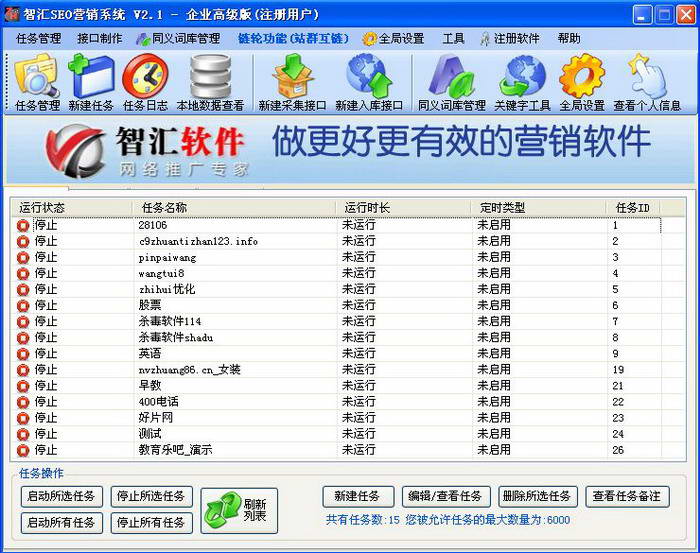Screen dimensions: 700x553
Task: Sort by 运行状态 column header
Action: [x=71, y=208]
